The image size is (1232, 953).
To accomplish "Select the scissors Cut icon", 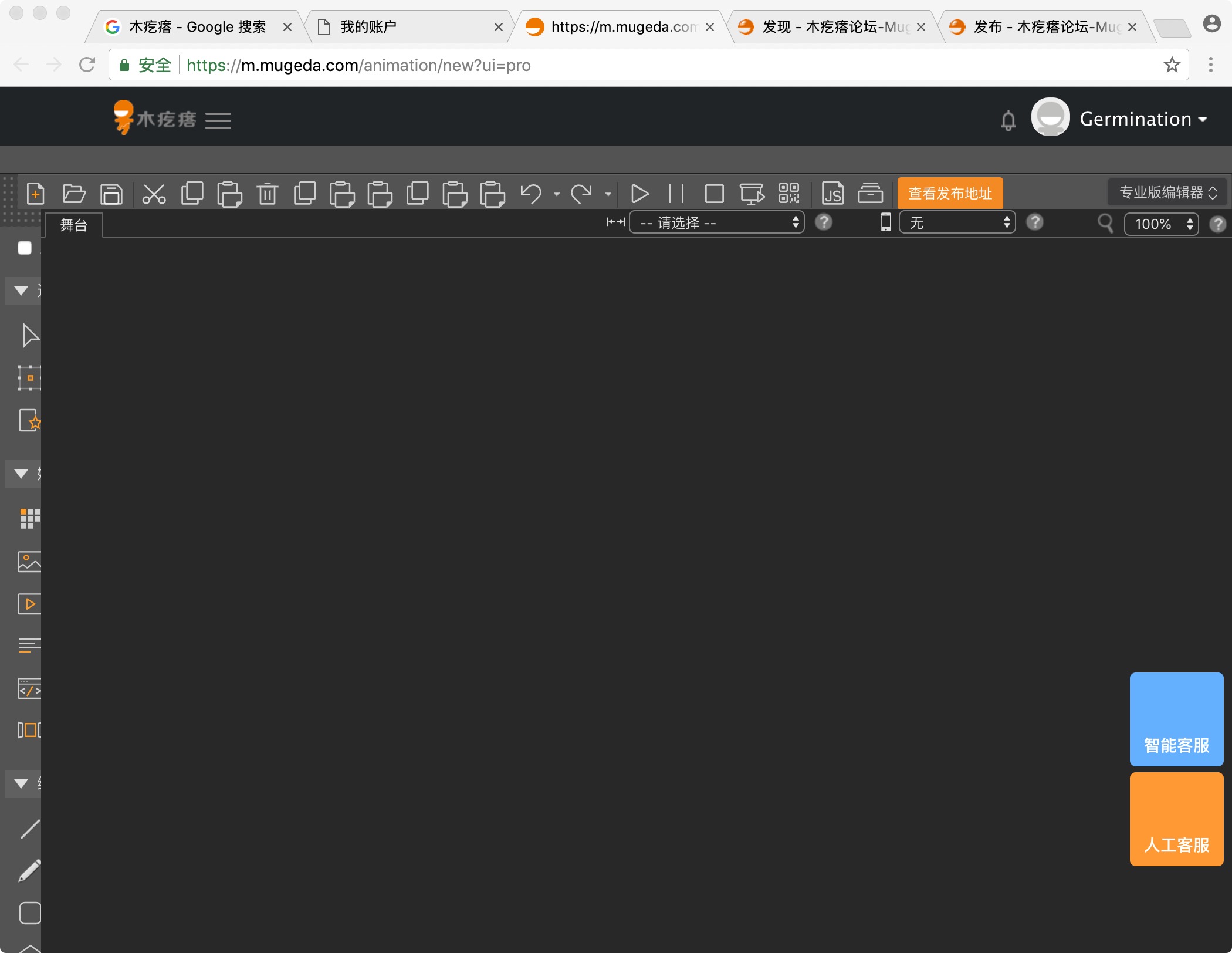I will [154, 194].
